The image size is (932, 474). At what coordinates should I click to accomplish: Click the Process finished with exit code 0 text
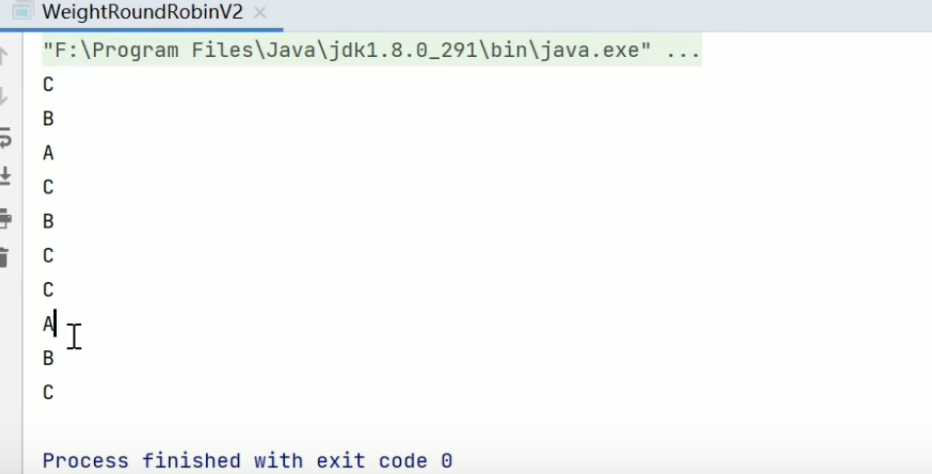[247, 461]
